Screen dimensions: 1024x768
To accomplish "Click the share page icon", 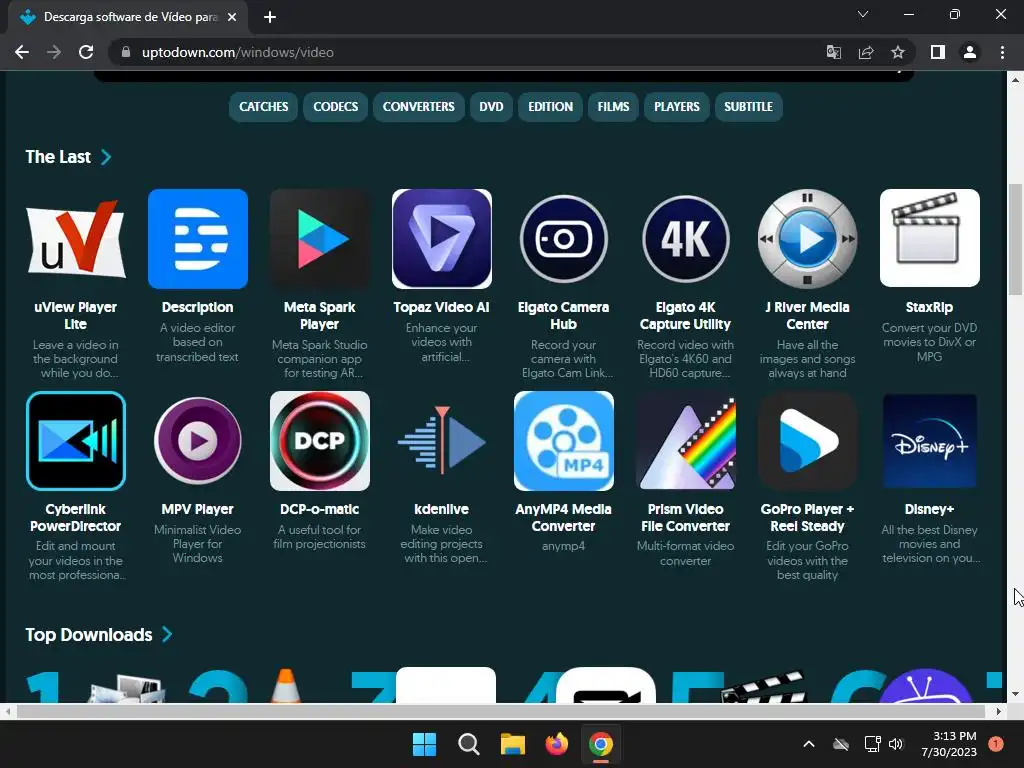I will (866, 52).
